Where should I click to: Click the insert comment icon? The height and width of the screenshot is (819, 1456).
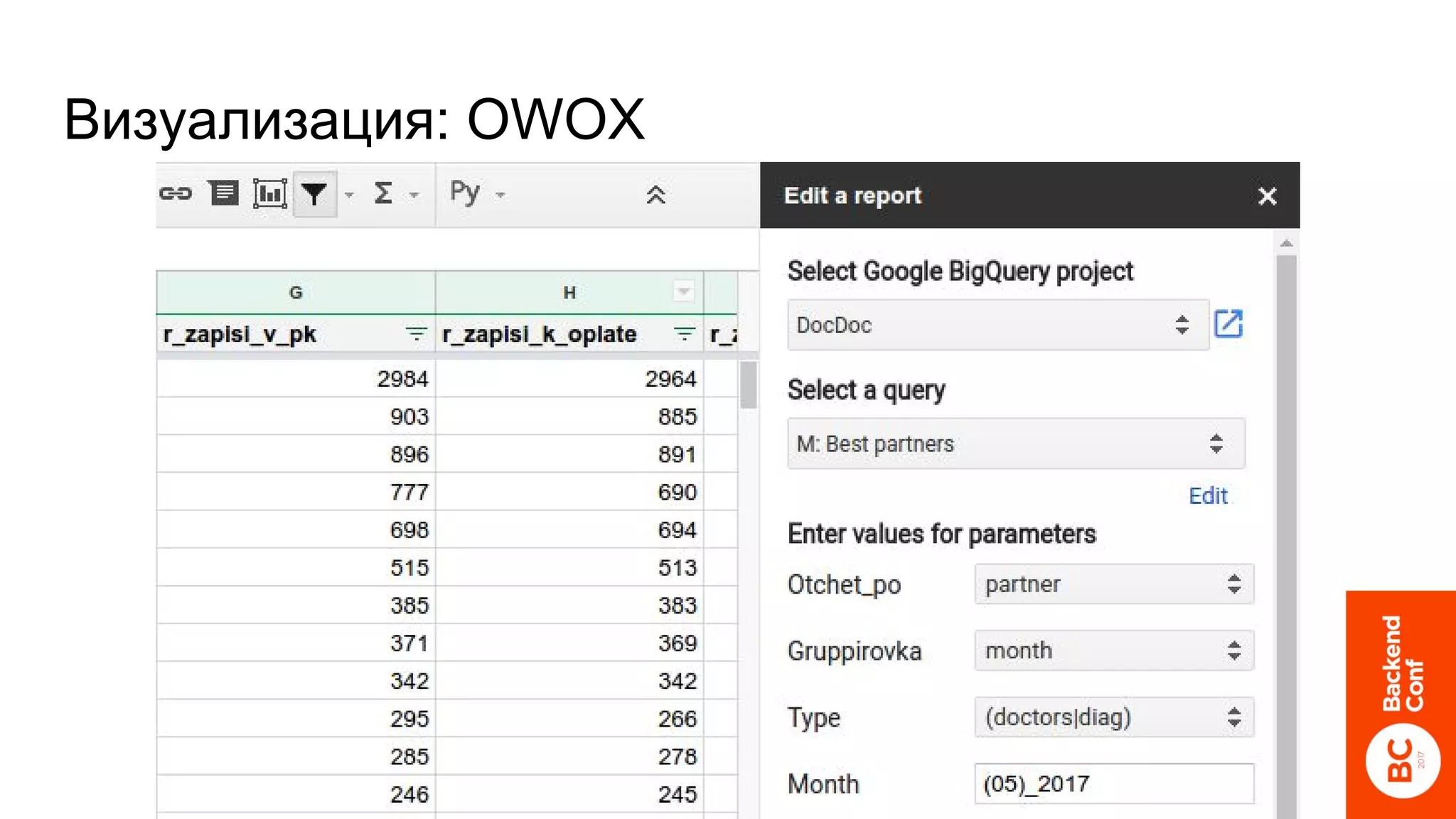223,193
